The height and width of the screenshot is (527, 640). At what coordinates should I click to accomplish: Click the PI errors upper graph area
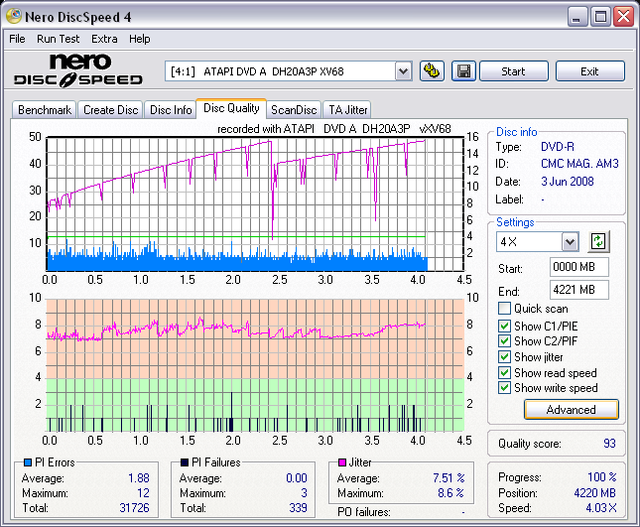click(x=255, y=204)
